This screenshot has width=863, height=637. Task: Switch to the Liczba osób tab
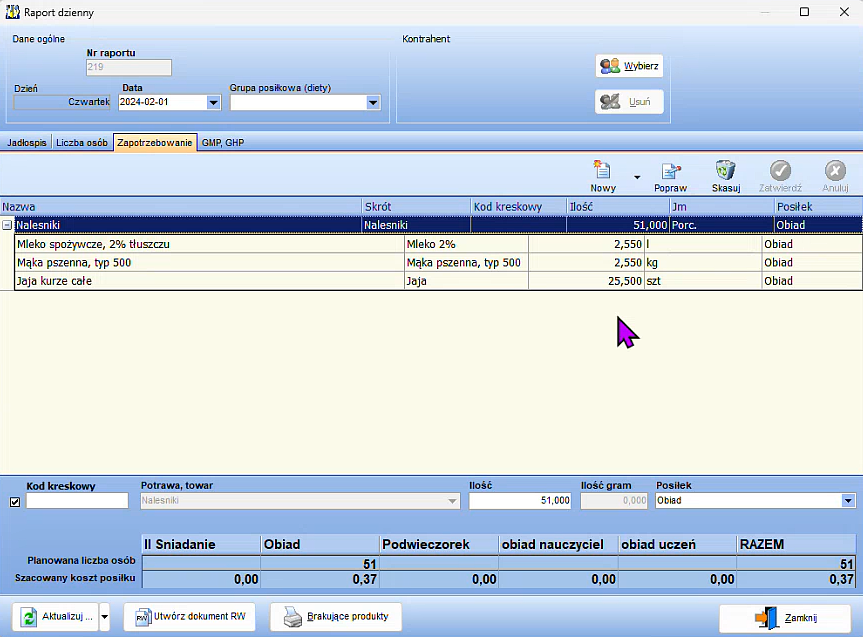(x=82, y=143)
